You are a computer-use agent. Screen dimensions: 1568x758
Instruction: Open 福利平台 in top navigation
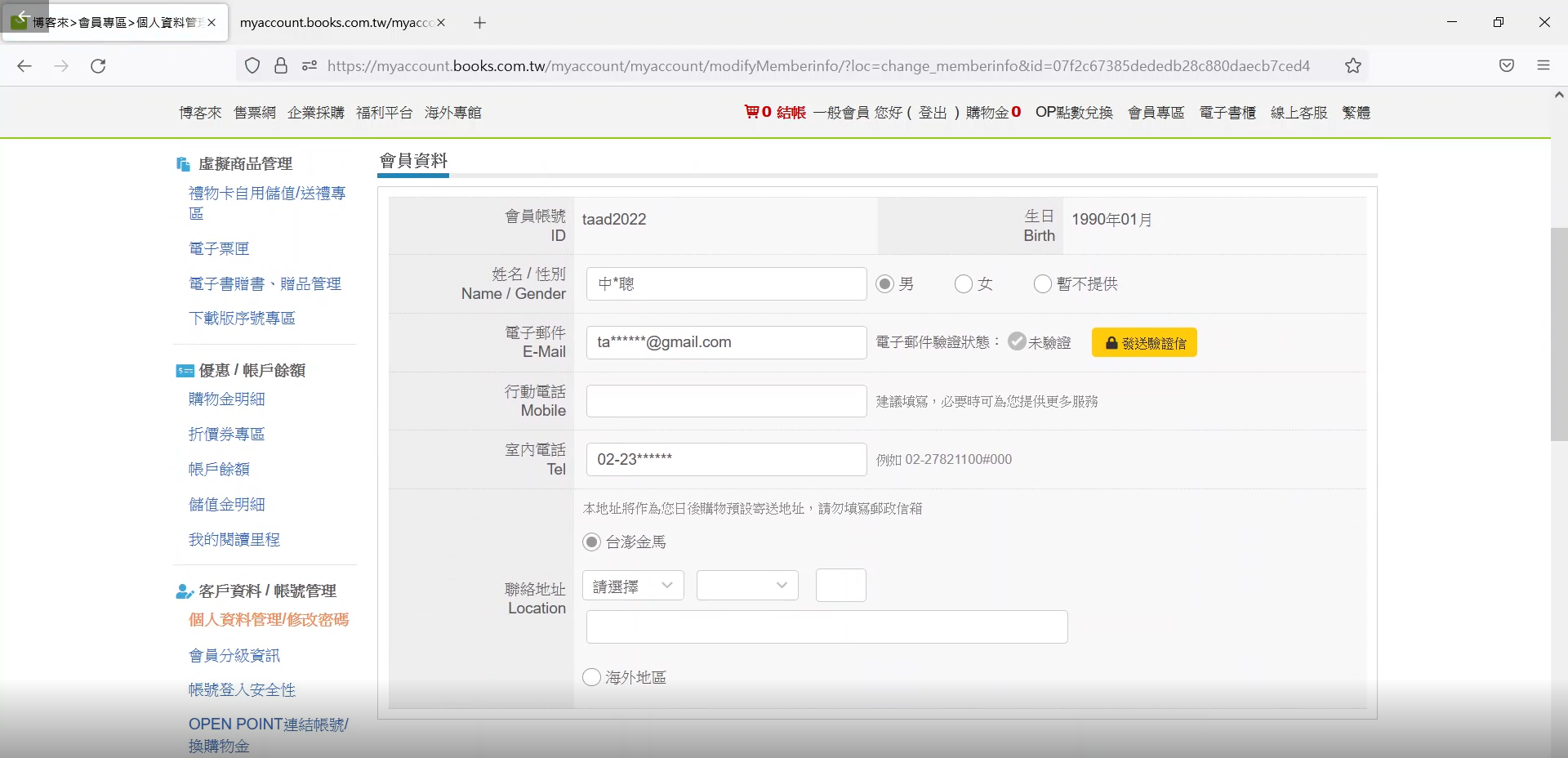click(x=385, y=113)
